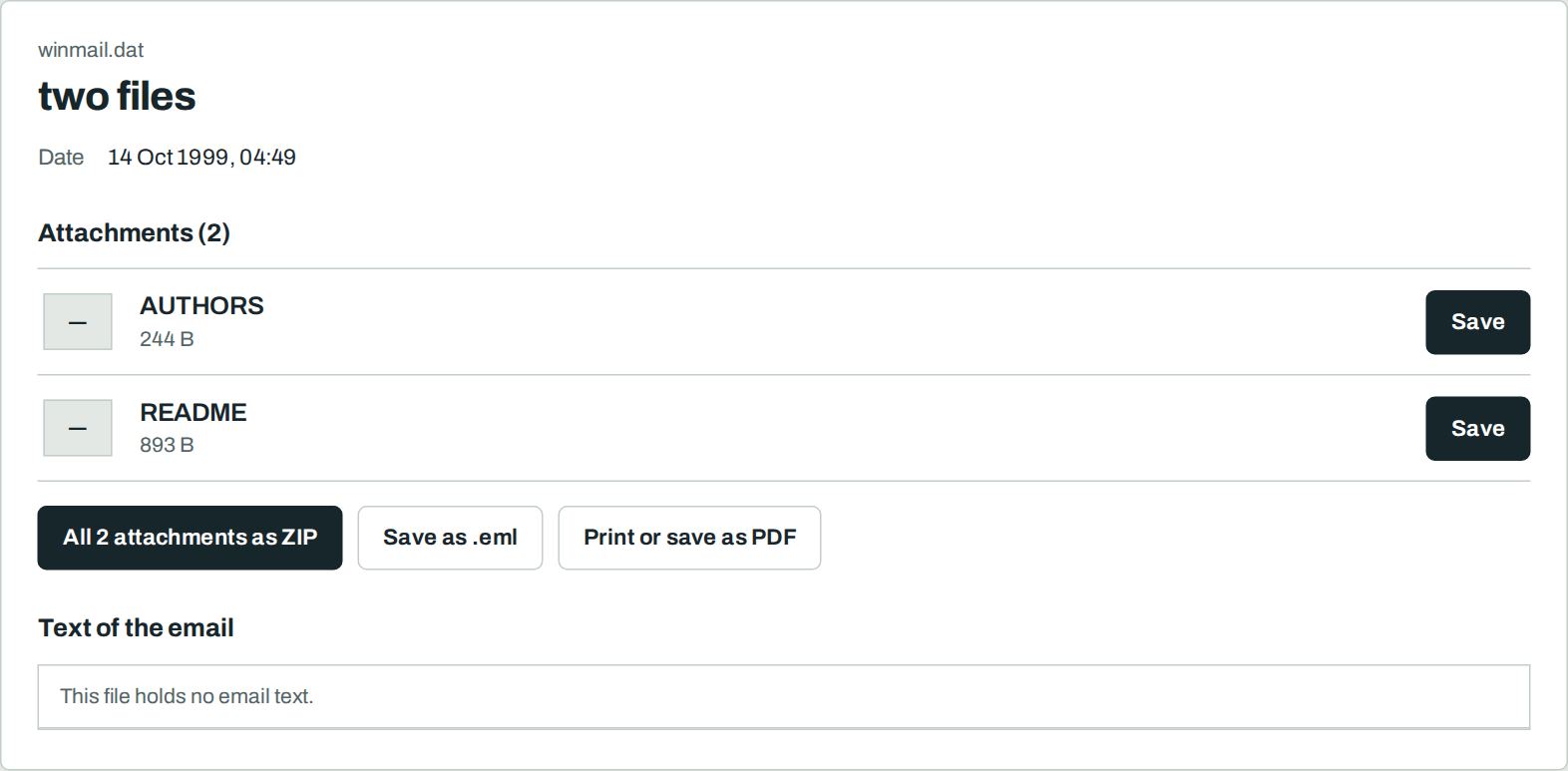Screen dimensions: 1568x771
Task: Choose Save as .eml
Action: click(x=450, y=538)
